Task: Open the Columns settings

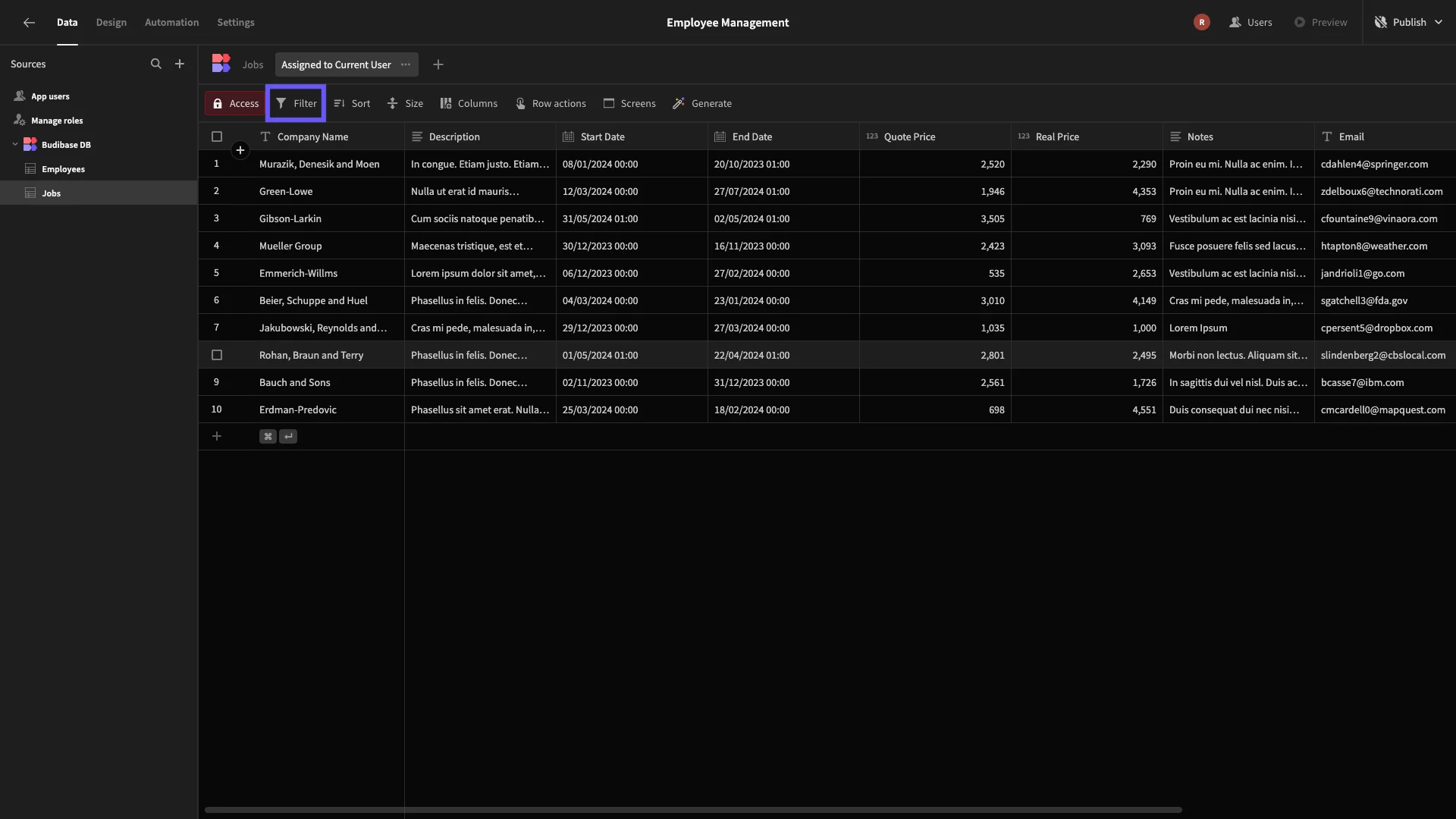Action: [469, 103]
